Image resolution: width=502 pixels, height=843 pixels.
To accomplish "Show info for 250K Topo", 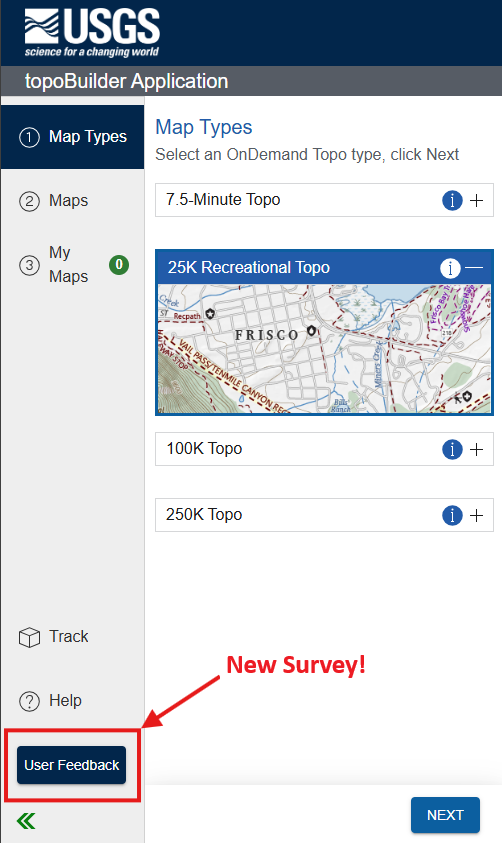I will coord(452,516).
